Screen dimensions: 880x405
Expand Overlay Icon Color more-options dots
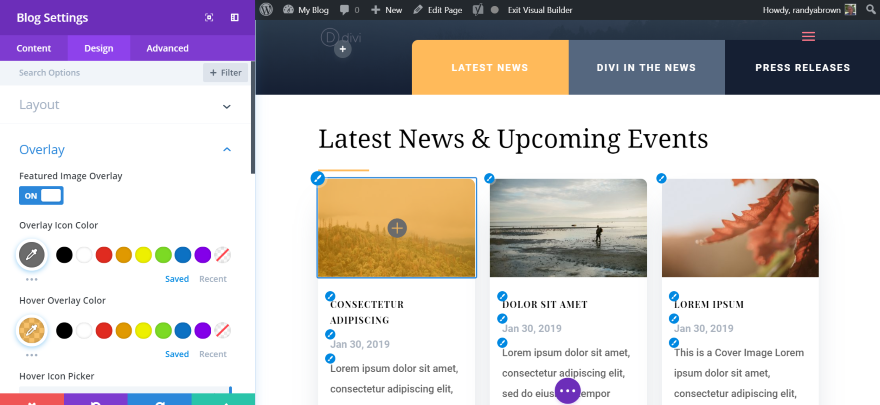click(x=32, y=279)
